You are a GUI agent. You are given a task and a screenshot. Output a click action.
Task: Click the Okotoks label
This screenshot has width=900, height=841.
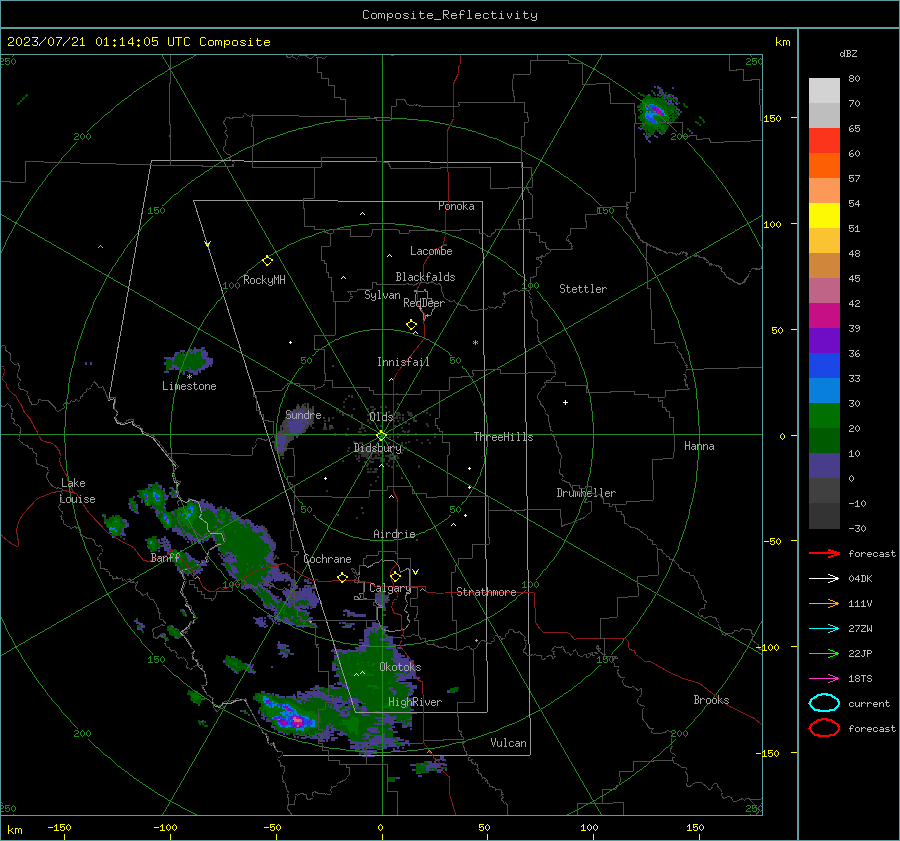point(400,667)
